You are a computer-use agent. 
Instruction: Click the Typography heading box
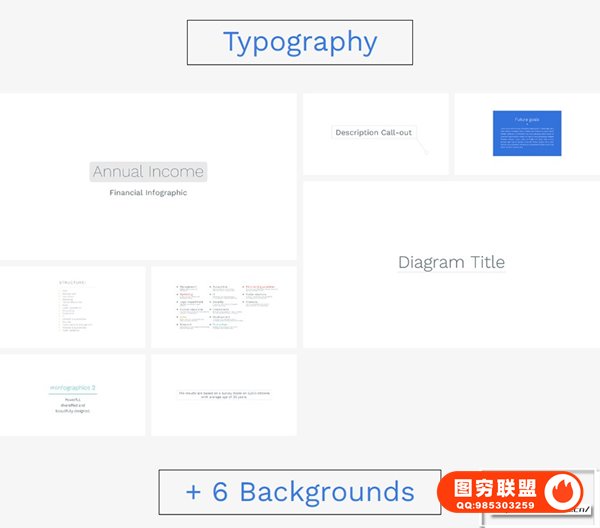[x=300, y=43]
